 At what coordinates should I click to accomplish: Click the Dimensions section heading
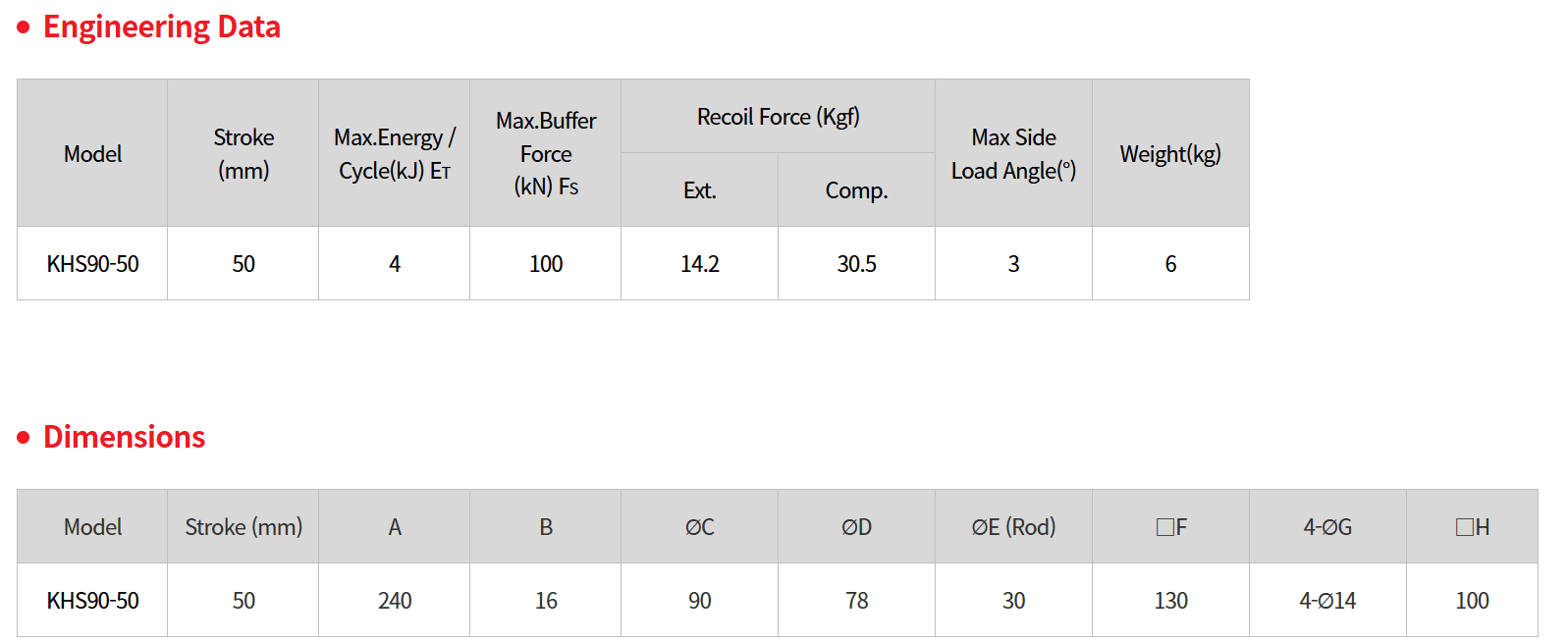124,437
